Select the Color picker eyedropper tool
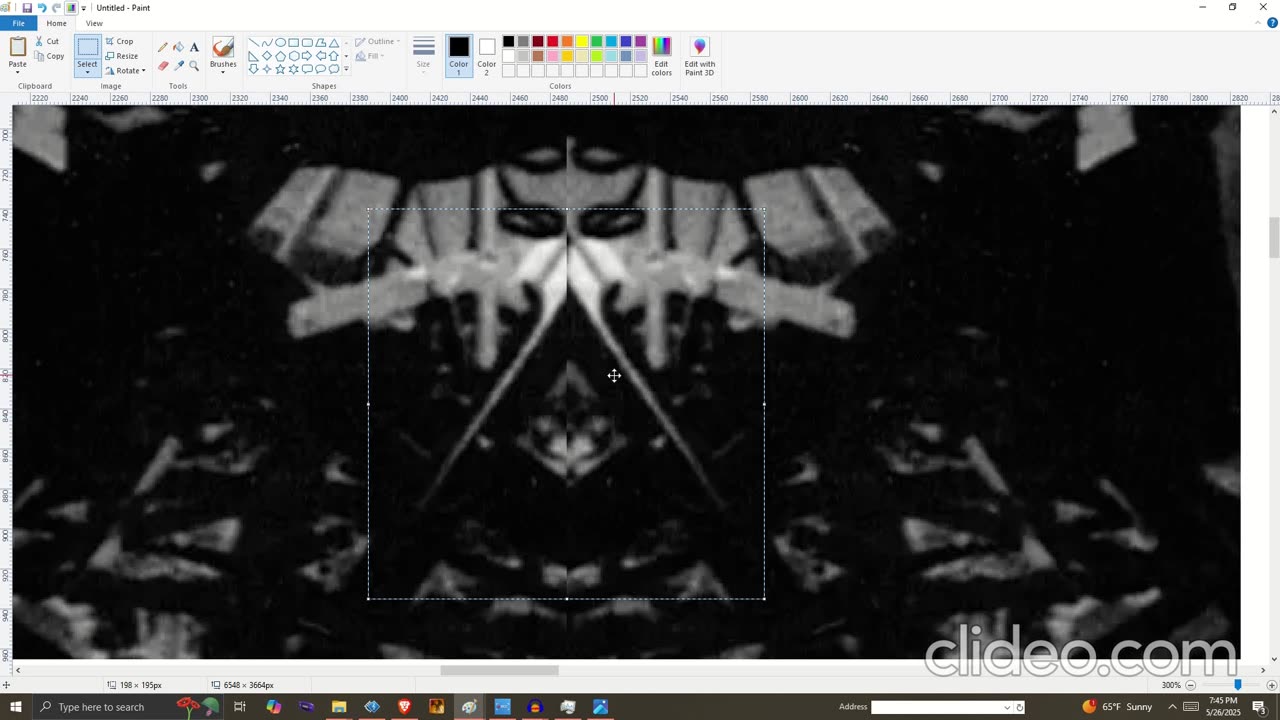This screenshot has width=1280, height=720. 179,66
